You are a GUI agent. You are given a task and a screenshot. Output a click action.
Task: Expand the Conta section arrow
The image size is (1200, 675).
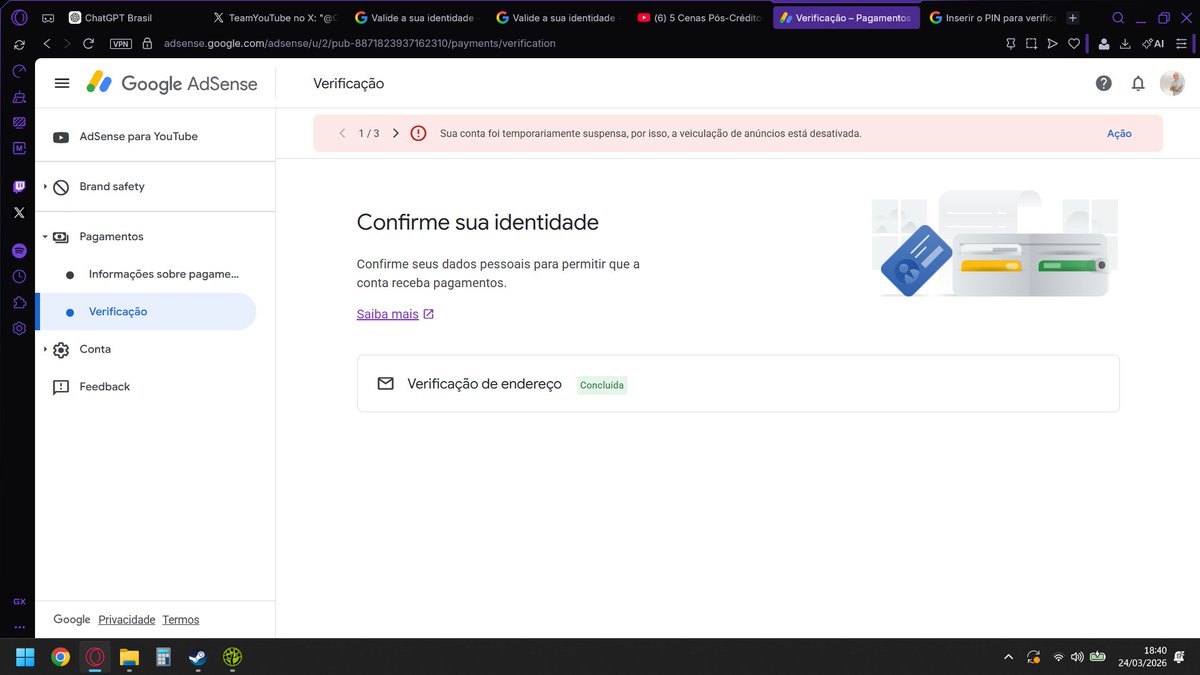click(x=45, y=350)
